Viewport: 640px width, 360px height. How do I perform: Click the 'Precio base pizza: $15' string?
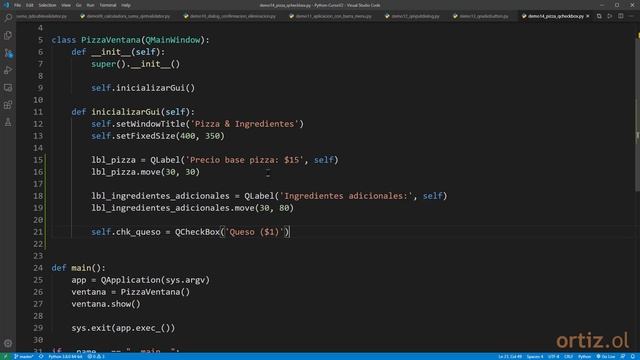pyautogui.click(x=244, y=160)
